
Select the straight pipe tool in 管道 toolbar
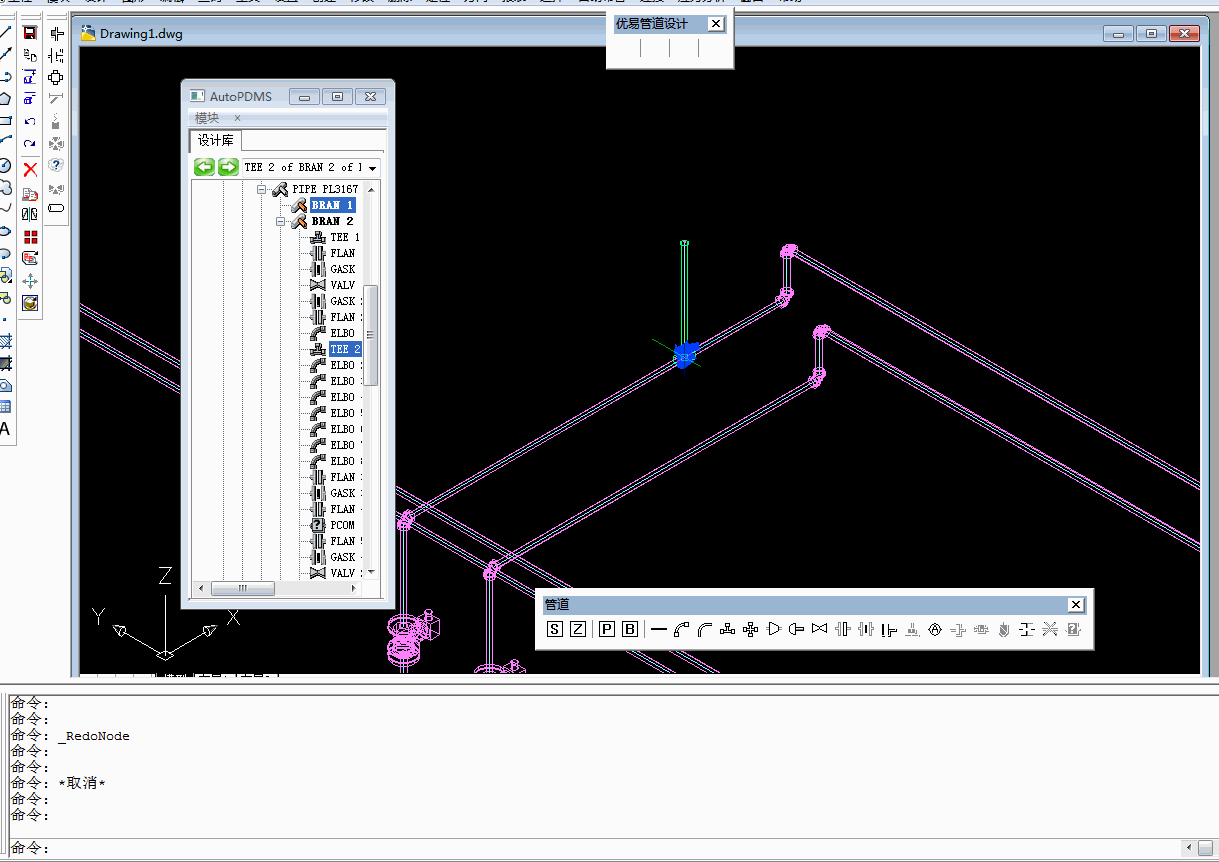(x=659, y=629)
